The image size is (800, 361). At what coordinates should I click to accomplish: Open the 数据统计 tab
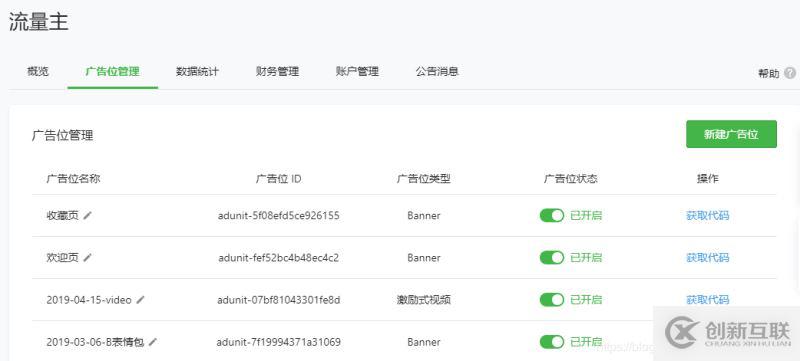(197, 71)
